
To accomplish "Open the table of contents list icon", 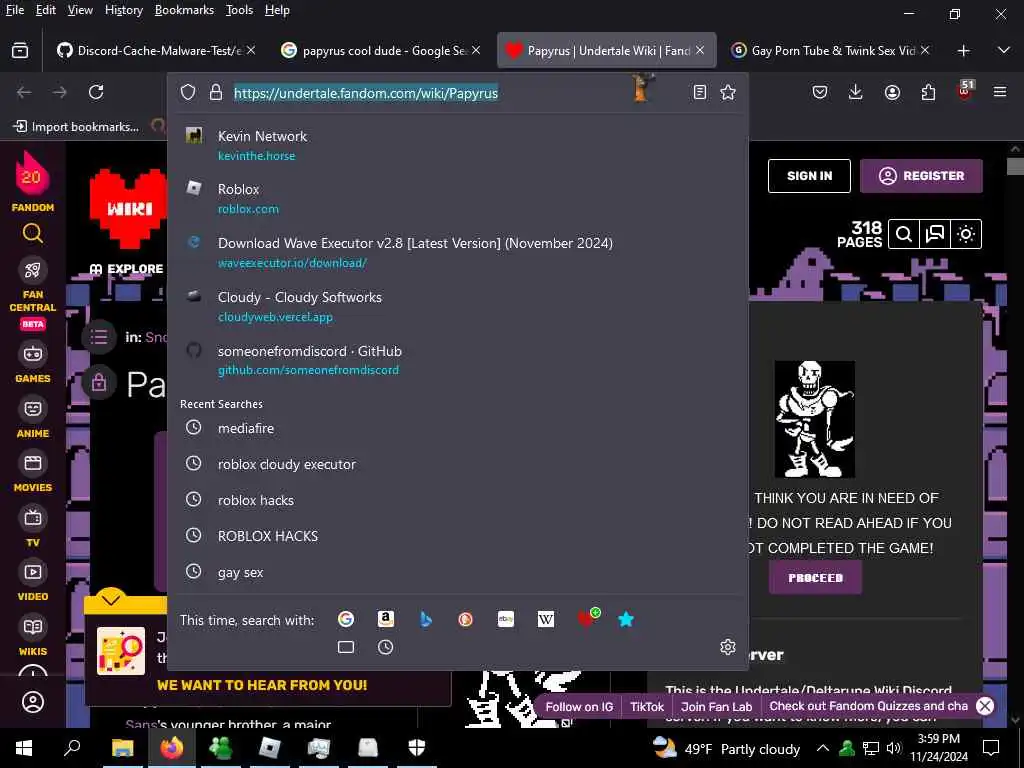I will (99, 337).
